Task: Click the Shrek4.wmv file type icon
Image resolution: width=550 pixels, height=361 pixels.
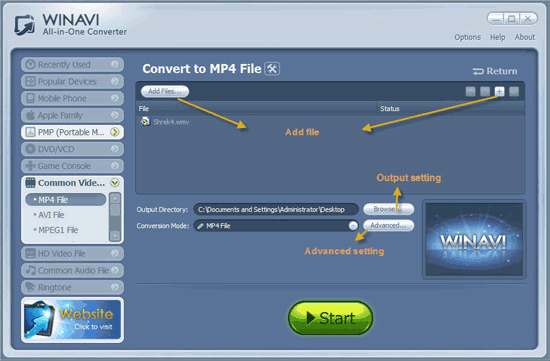Action: (x=145, y=121)
